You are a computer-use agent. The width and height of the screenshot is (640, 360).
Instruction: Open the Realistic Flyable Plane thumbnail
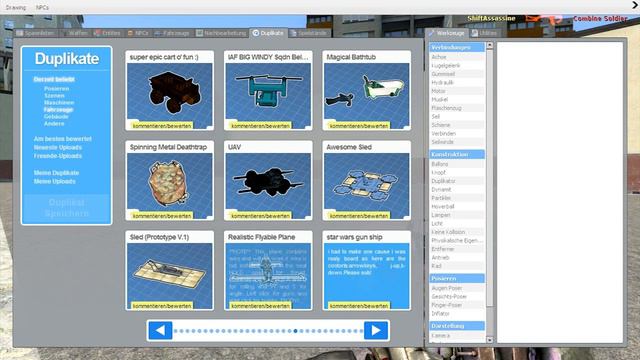[268, 276]
